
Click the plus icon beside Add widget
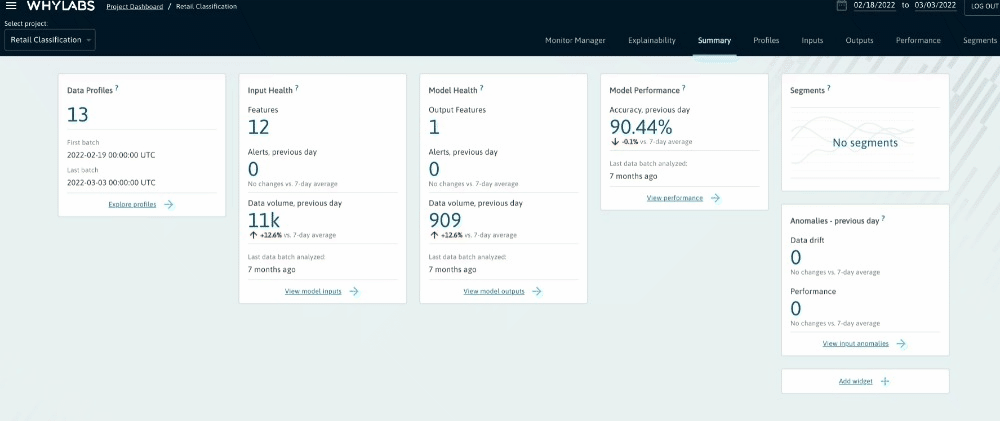tap(885, 381)
